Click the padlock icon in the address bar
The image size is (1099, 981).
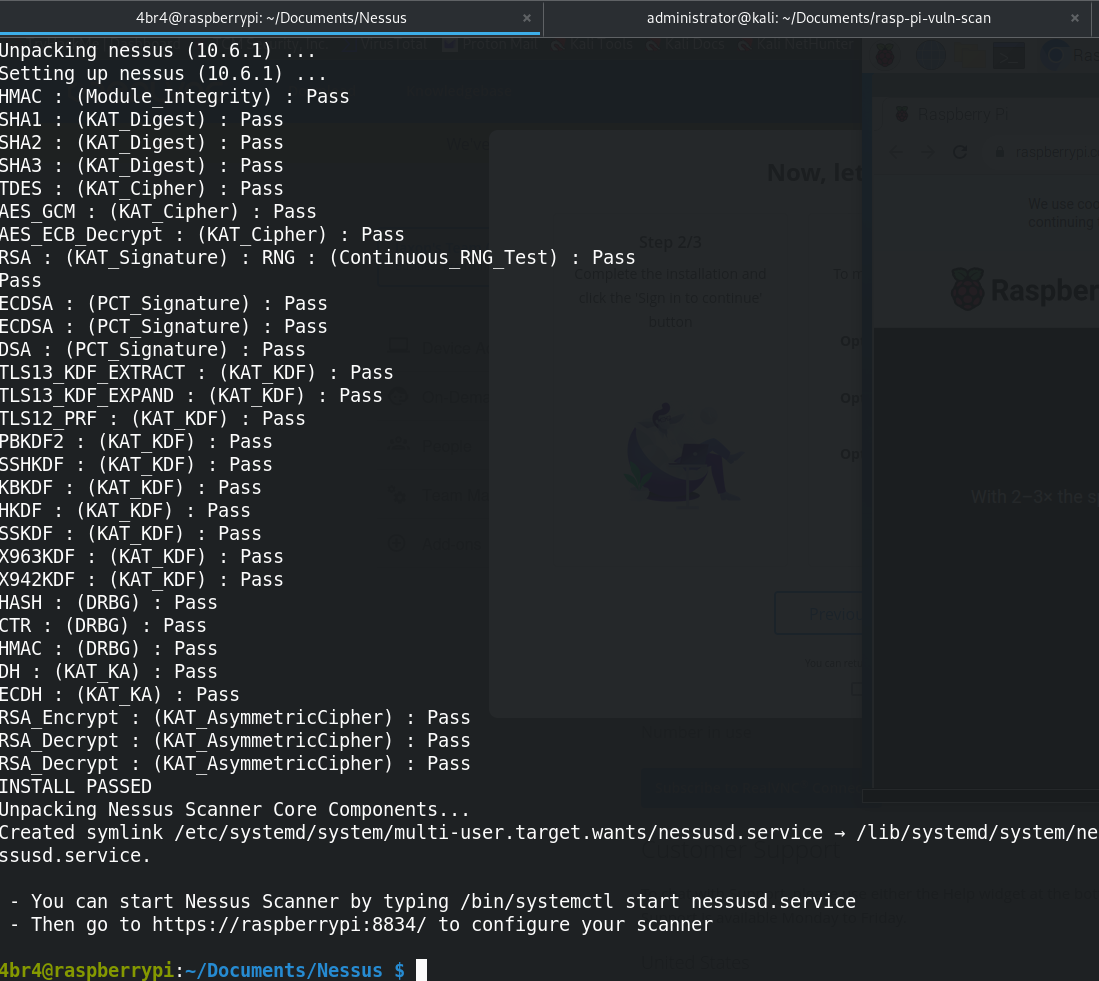1000,151
